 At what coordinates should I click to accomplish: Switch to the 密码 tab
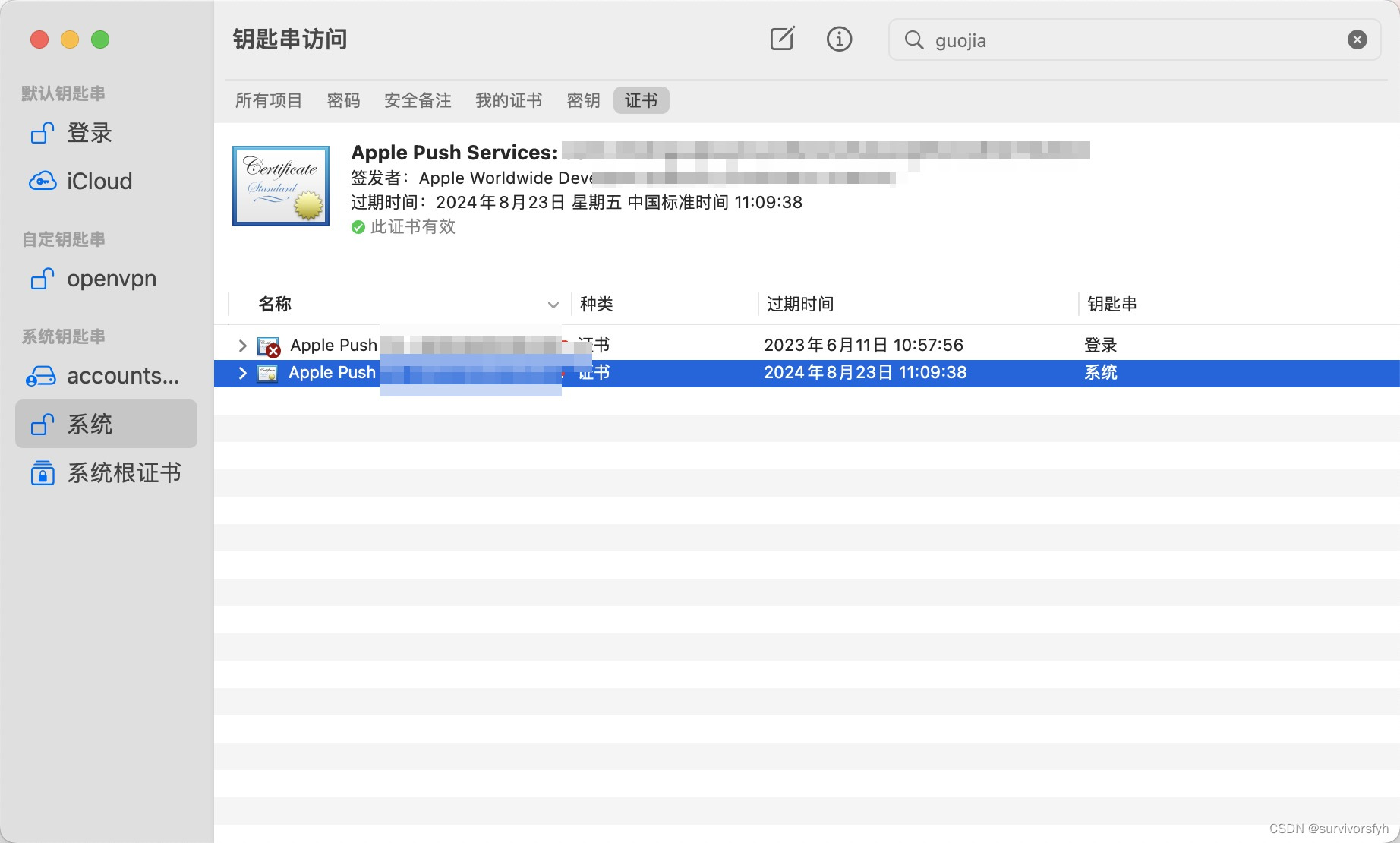click(343, 100)
